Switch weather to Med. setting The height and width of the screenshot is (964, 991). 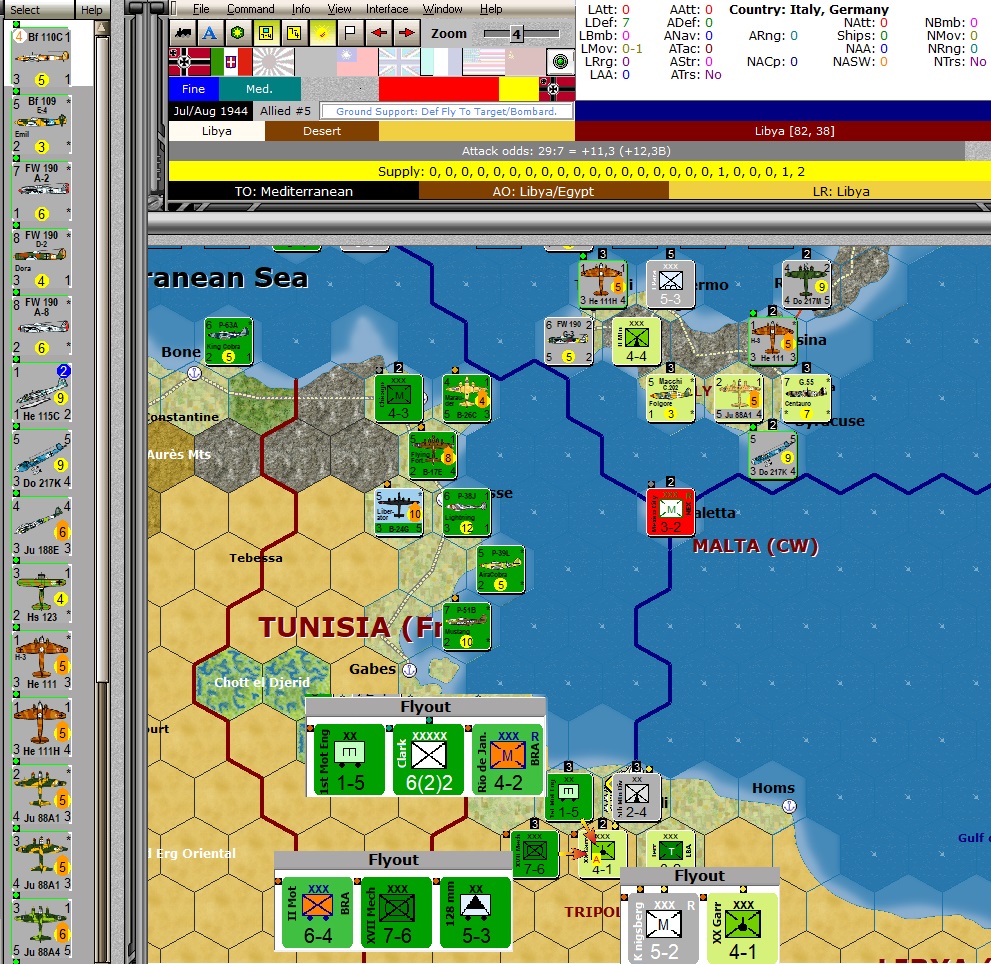click(x=260, y=89)
